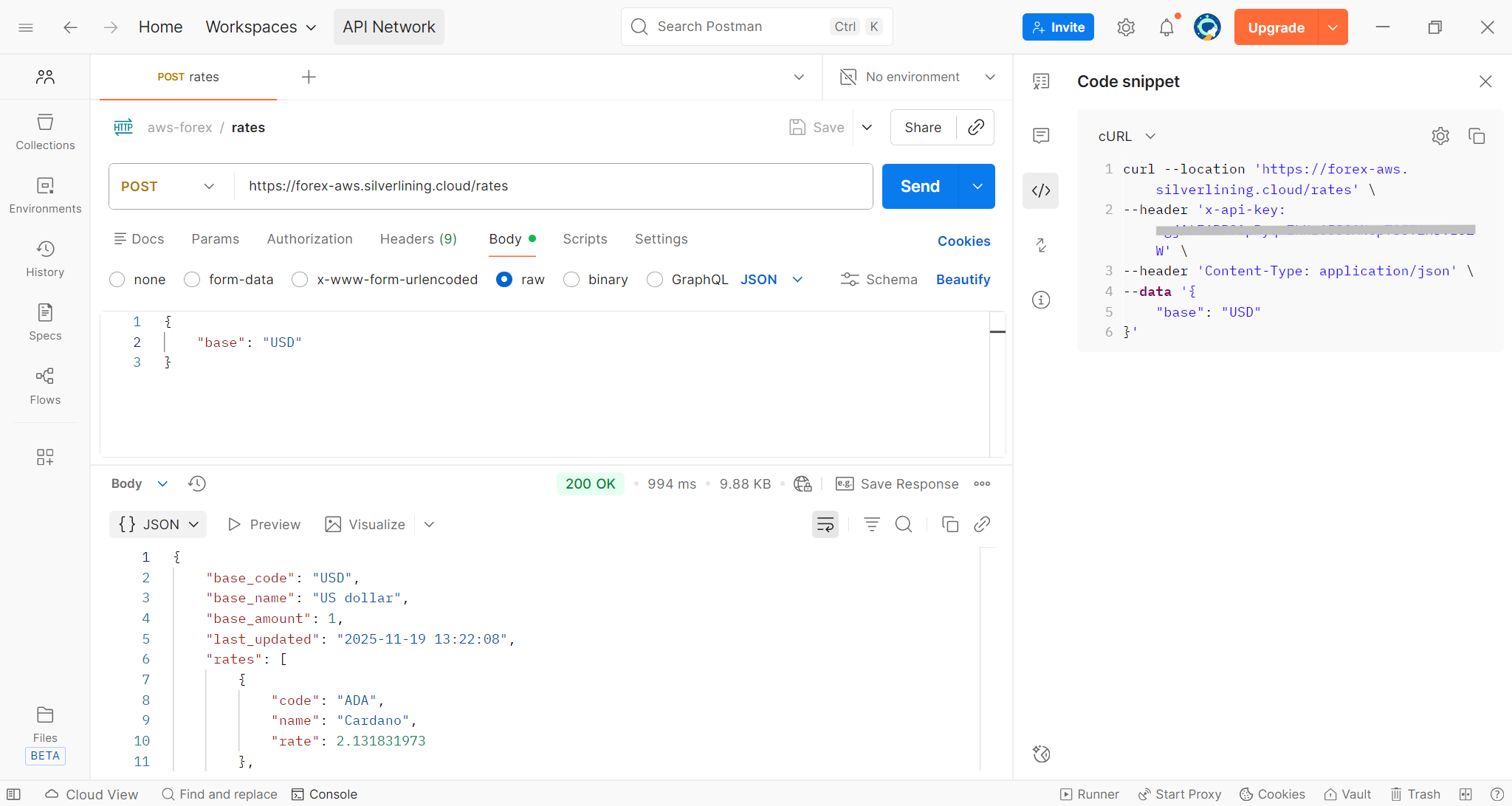Switch to the Headers (9) tab
This screenshot has height=806, width=1512.
point(418,239)
